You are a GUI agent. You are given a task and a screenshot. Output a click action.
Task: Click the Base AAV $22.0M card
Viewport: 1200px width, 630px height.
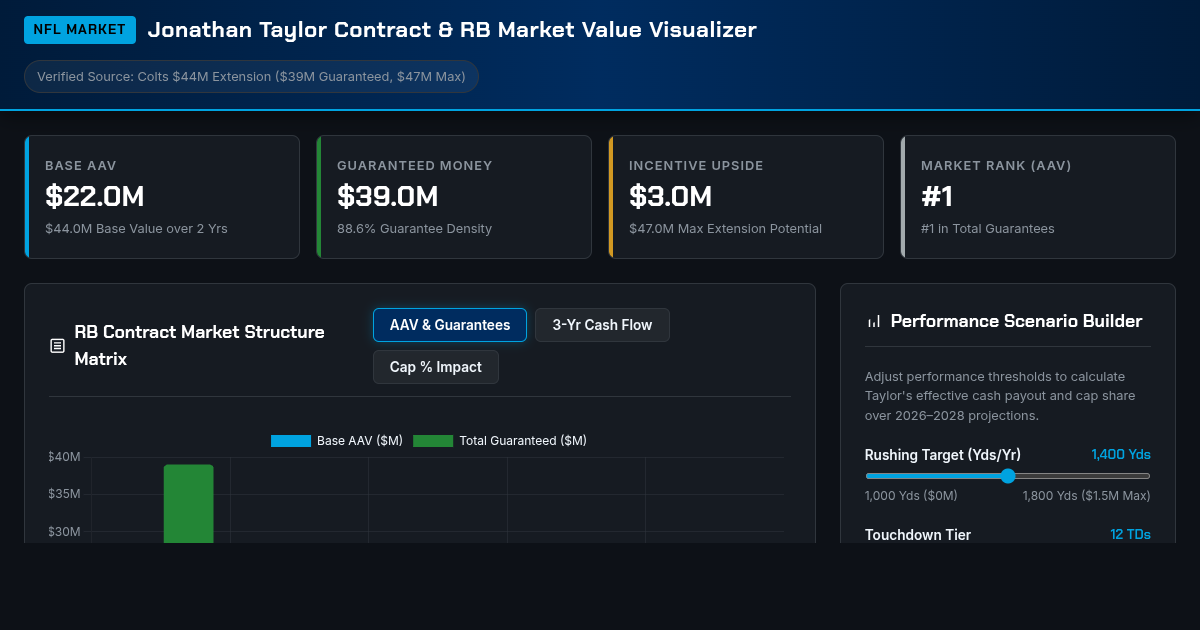[162, 197]
